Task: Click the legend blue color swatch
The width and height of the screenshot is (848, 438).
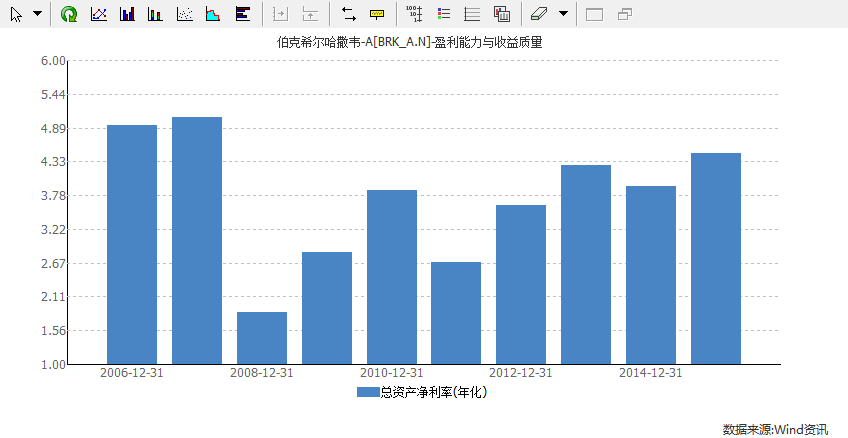Action: click(x=368, y=392)
